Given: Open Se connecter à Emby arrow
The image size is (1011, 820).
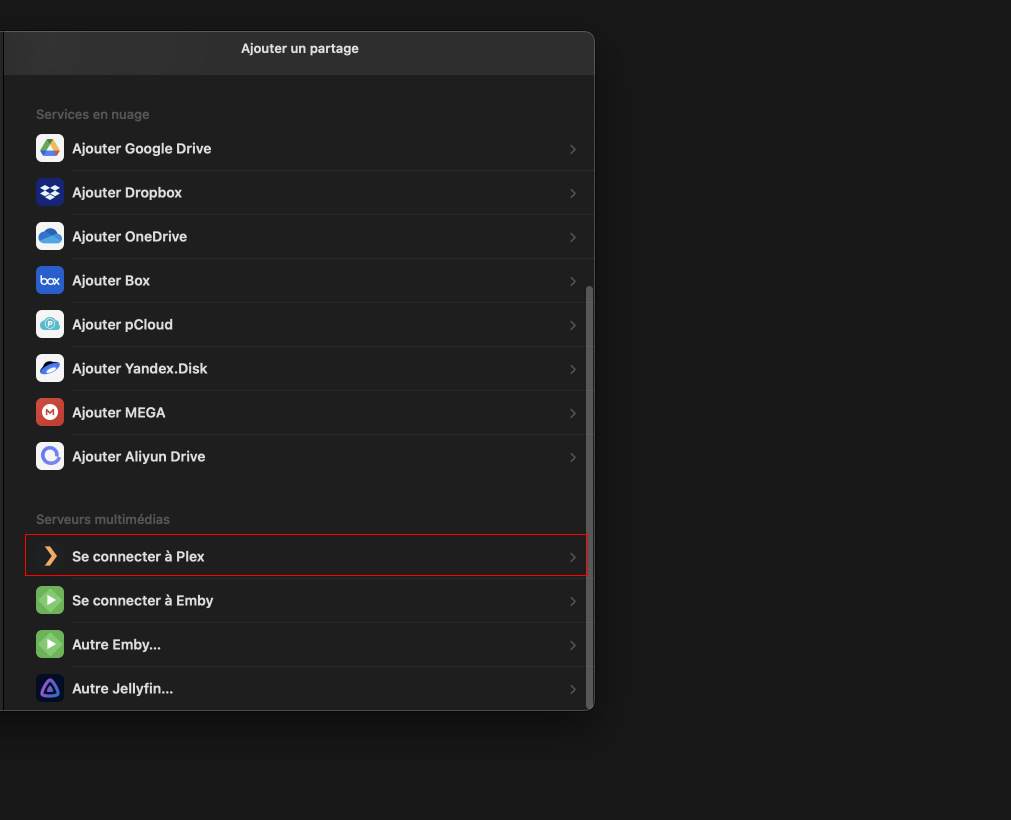Looking at the screenshot, I should click(x=573, y=601).
